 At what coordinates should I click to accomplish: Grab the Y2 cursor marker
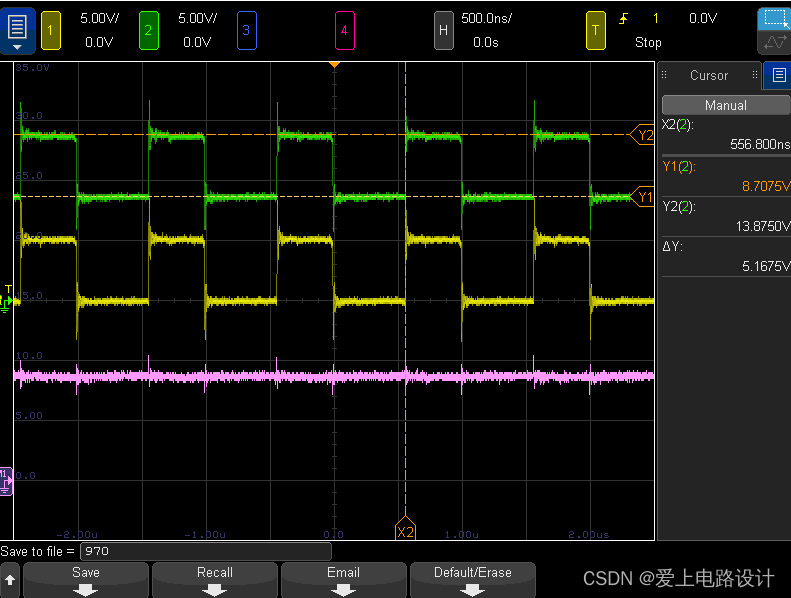[642, 135]
